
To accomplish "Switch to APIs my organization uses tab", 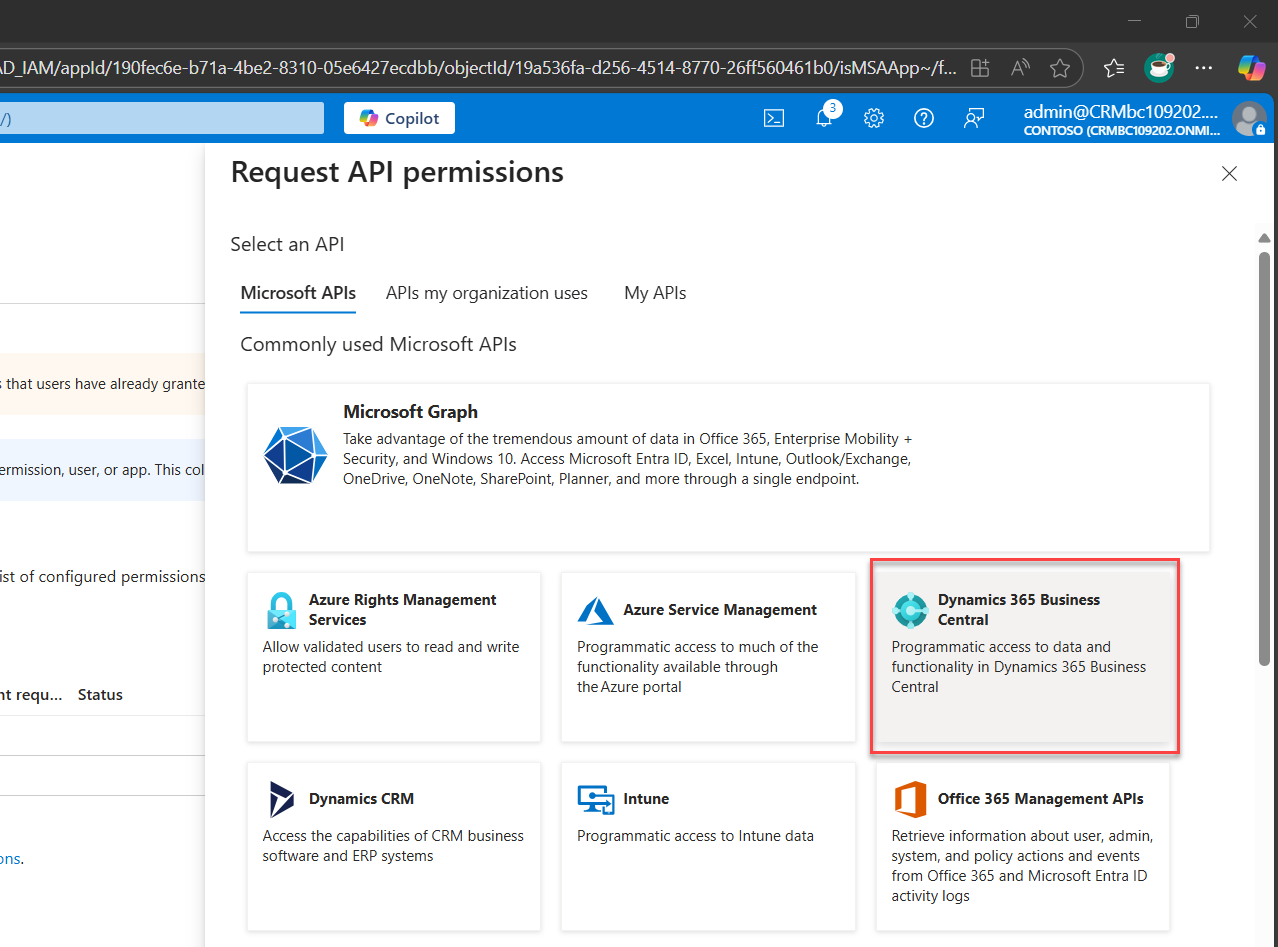I will click(x=487, y=294).
